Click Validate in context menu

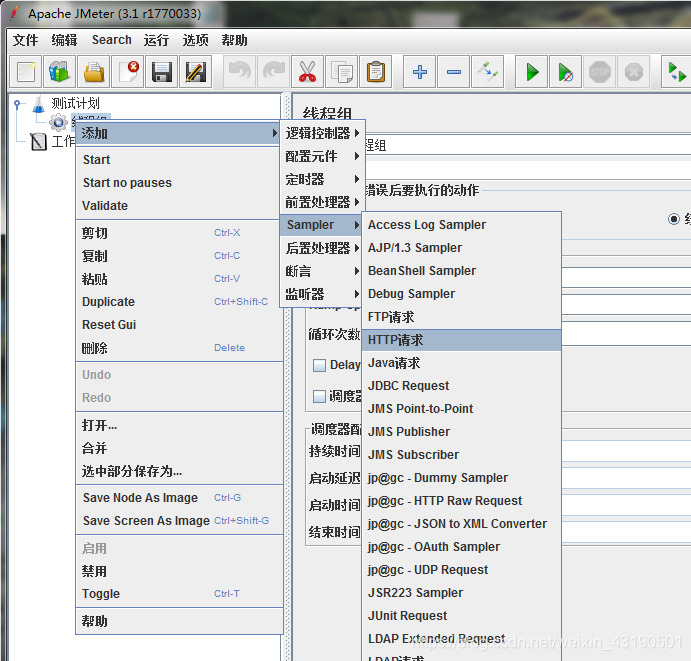click(x=179, y=205)
